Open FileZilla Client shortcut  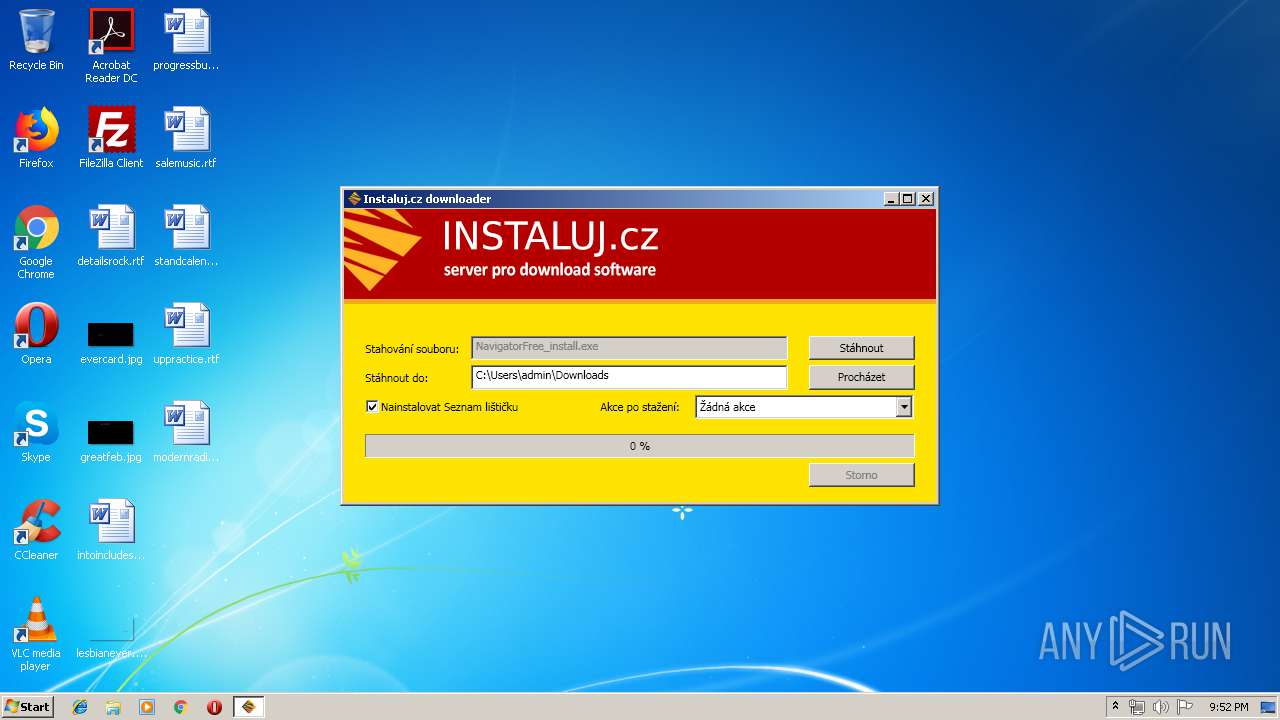(111, 138)
